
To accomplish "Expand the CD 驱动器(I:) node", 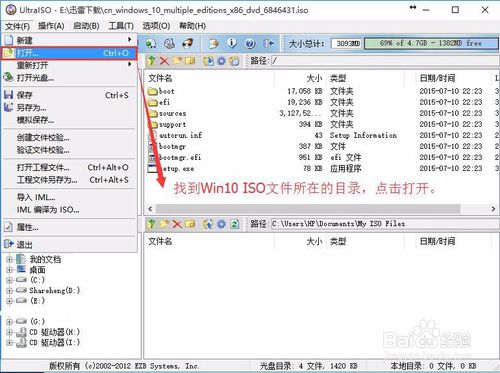I will (9, 342).
